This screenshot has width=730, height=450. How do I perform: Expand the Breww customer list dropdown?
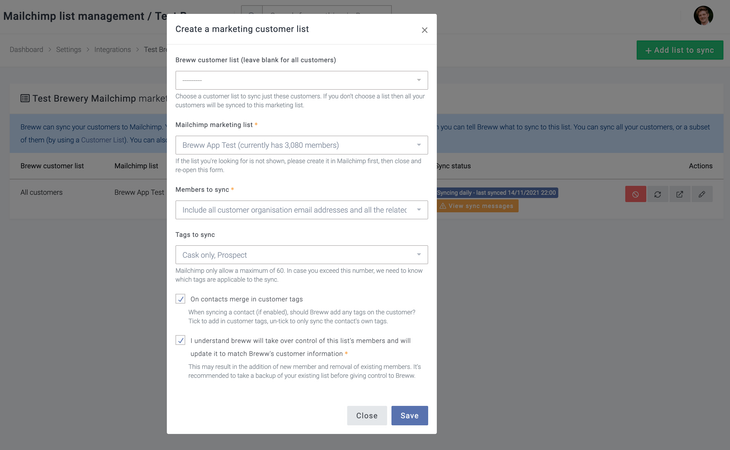point(301,80)
